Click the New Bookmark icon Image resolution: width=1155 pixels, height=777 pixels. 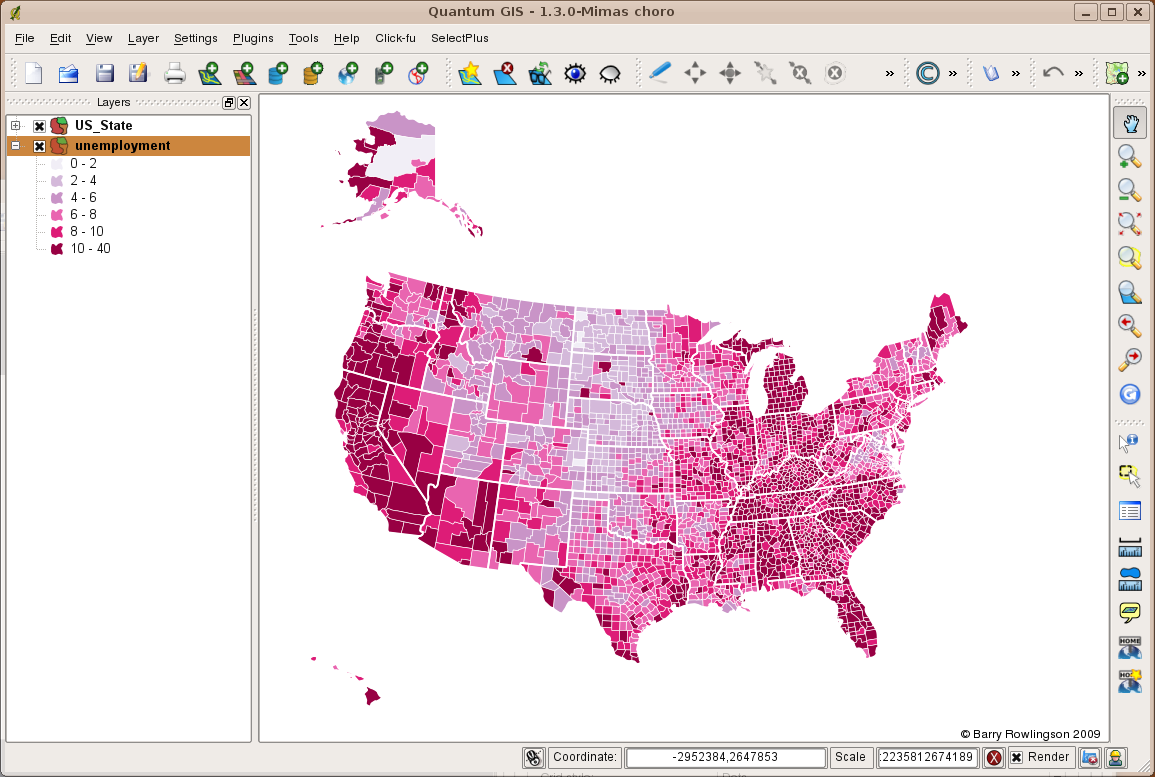(1129, 682)
